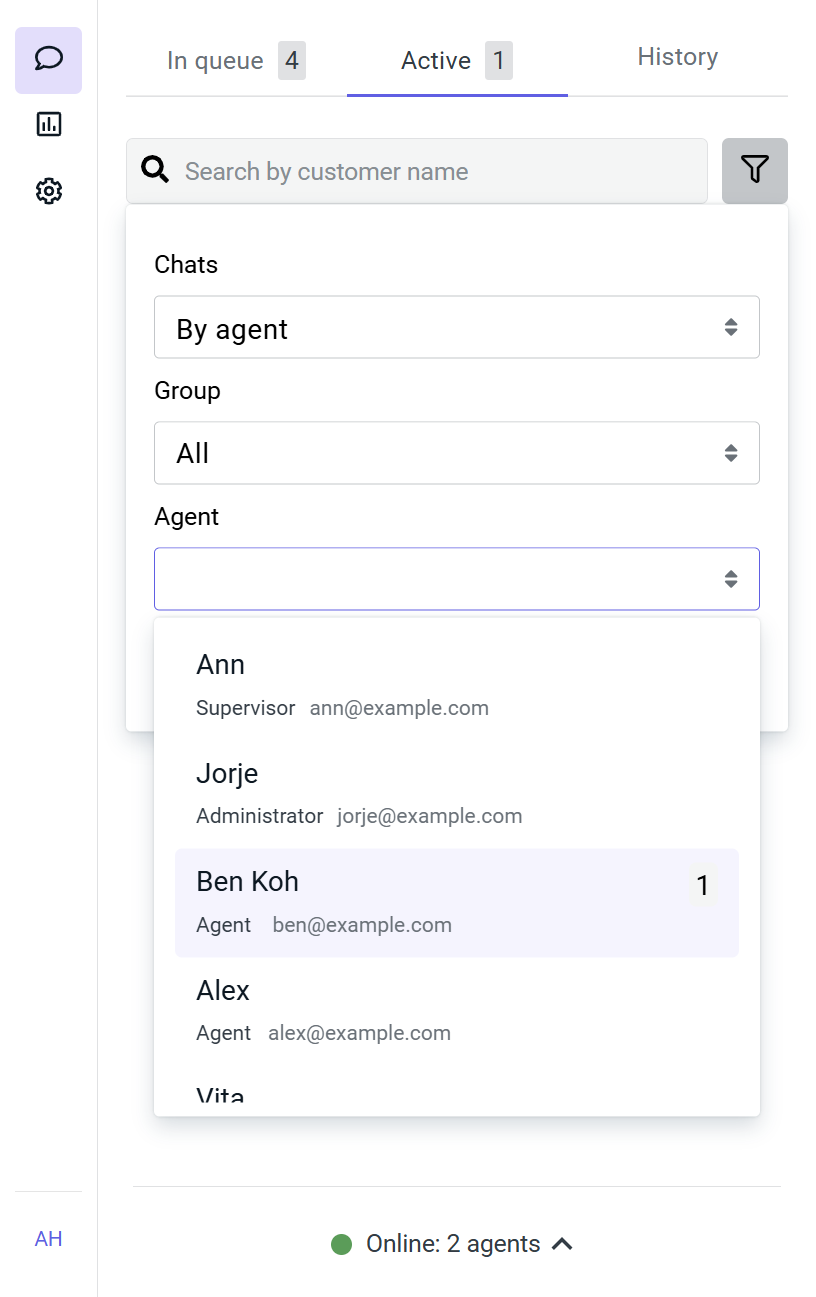Click the search magnifier icon
This screenshot has height=1297, width=816.
tap(156, 171)
